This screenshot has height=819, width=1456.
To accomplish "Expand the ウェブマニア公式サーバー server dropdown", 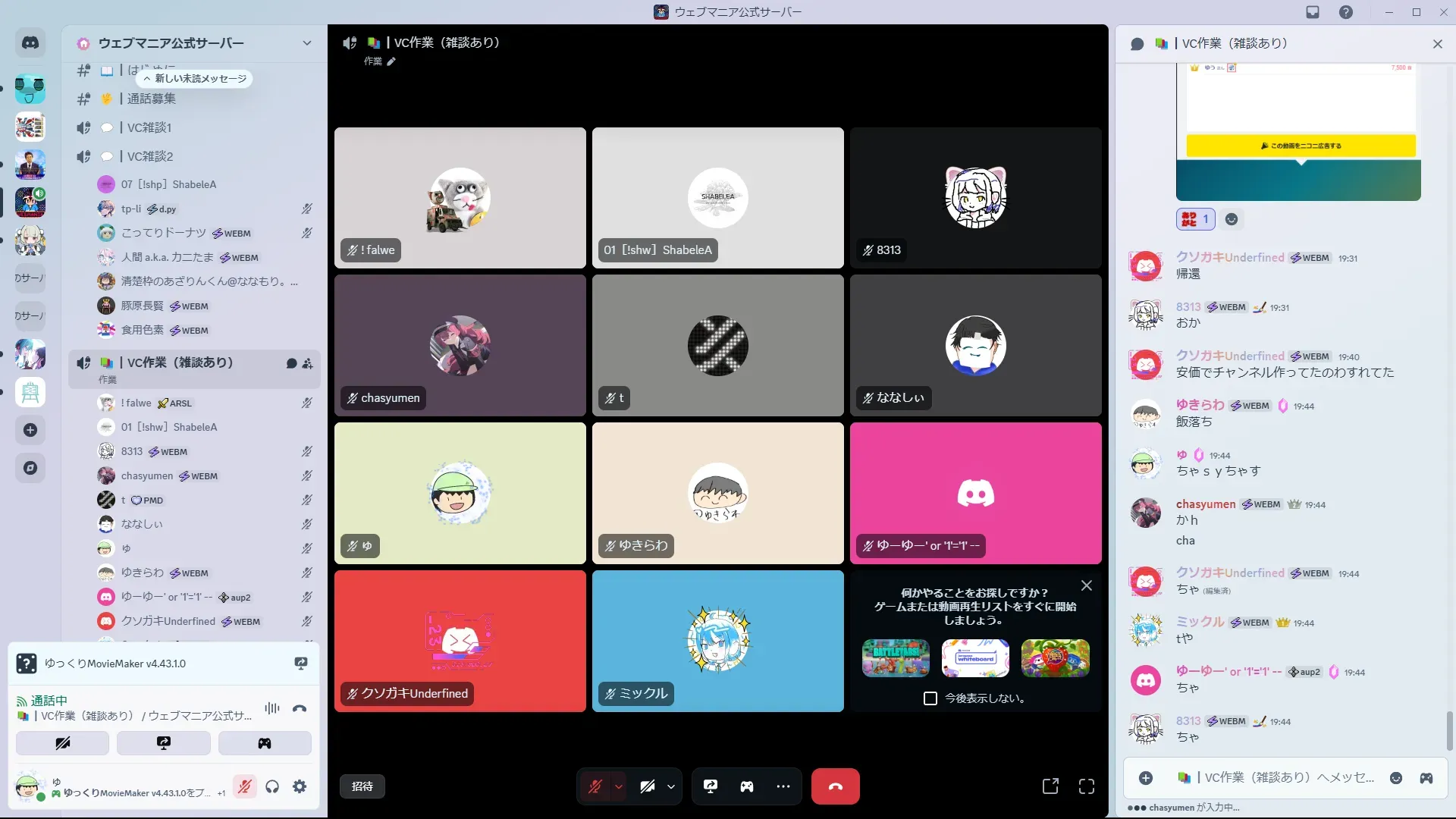I will (x=306, y=43).
